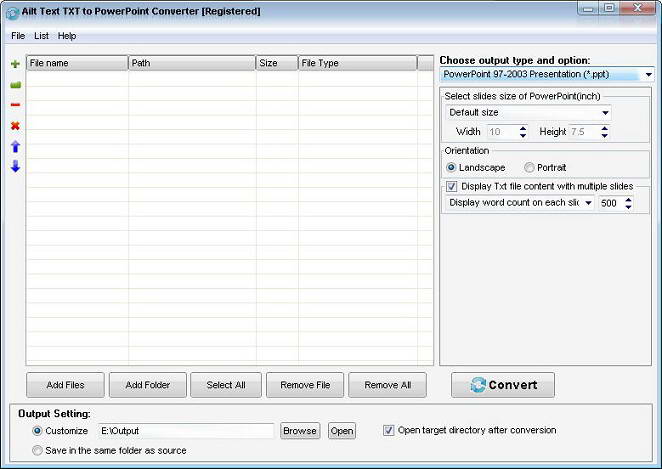Image resolution: width=662 pixels, height=469 pixels.
Task: Close the converter window
Action: 638,8
